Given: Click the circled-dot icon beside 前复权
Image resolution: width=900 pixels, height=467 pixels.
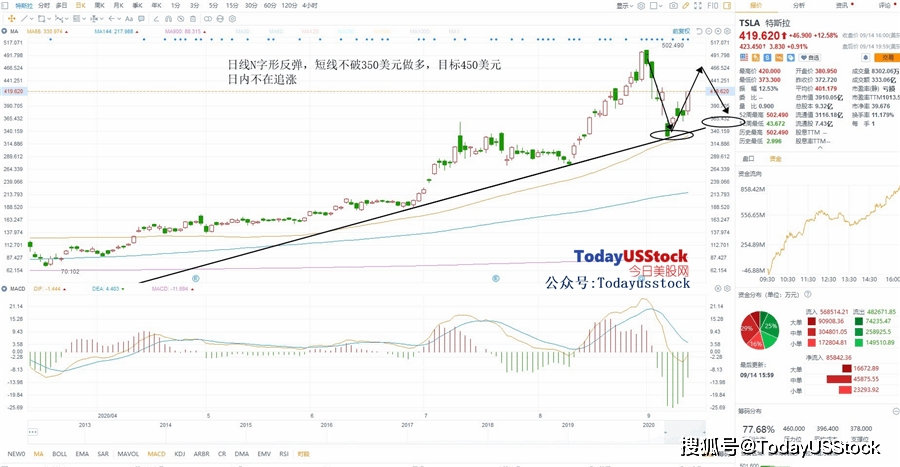Looking at the screenshot, I should pyautogui.click(x=718, y=31).
